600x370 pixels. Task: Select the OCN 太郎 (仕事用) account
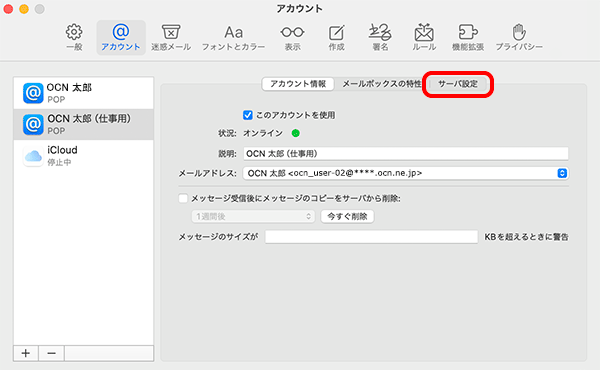[83, 124]
